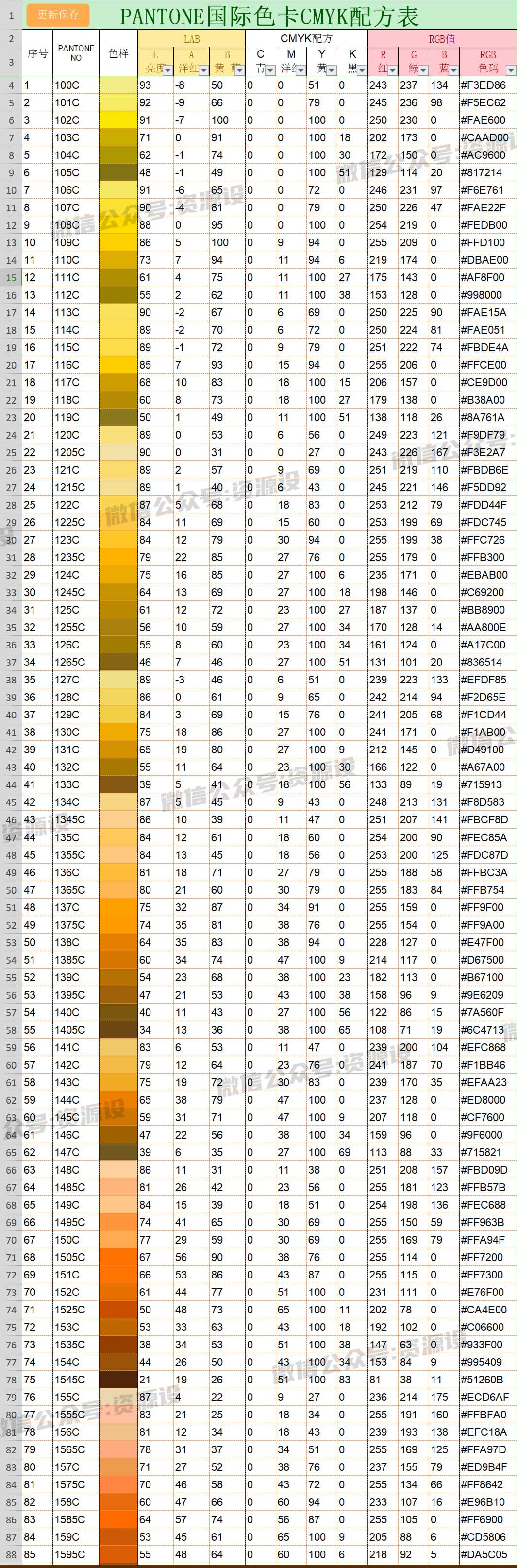Image resolution: width=517 pixels, height=1568 pixels.
Task: Open the R 红 filter dropdown
Action: (393, 70)
